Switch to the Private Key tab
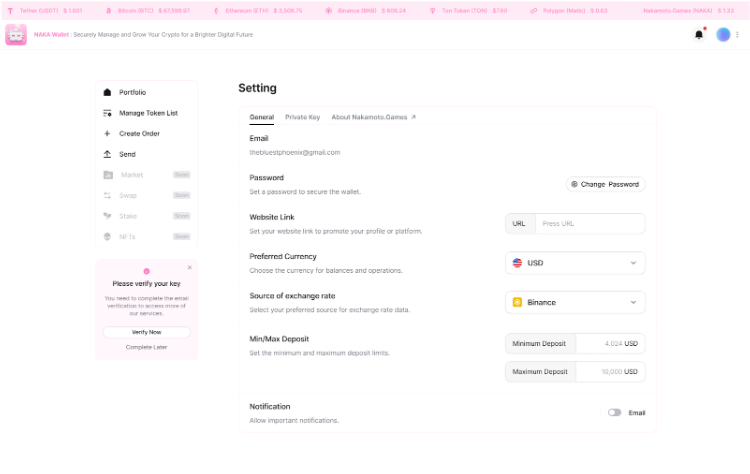The width and height of the screenshot is (750, 474). 302,117
